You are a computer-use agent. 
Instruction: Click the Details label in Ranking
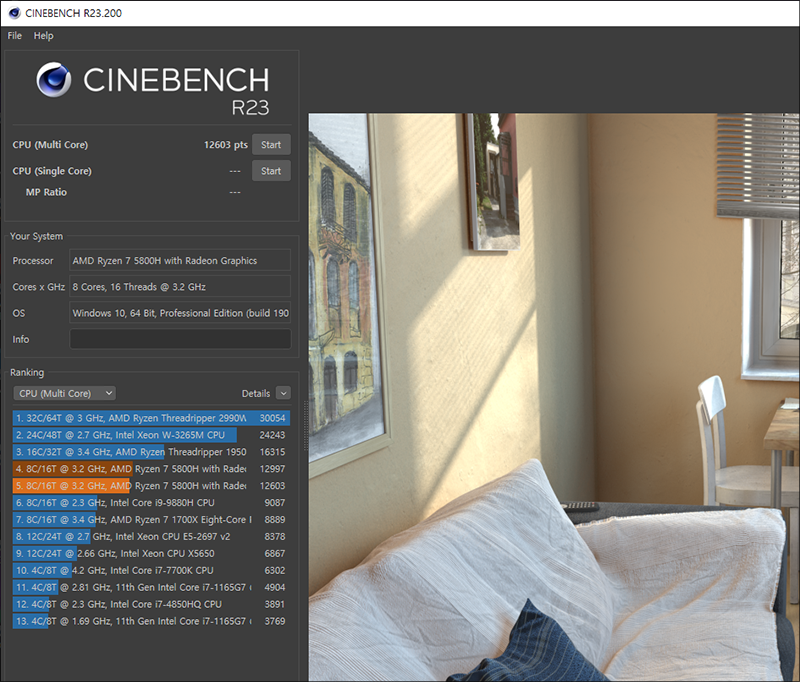256,393
